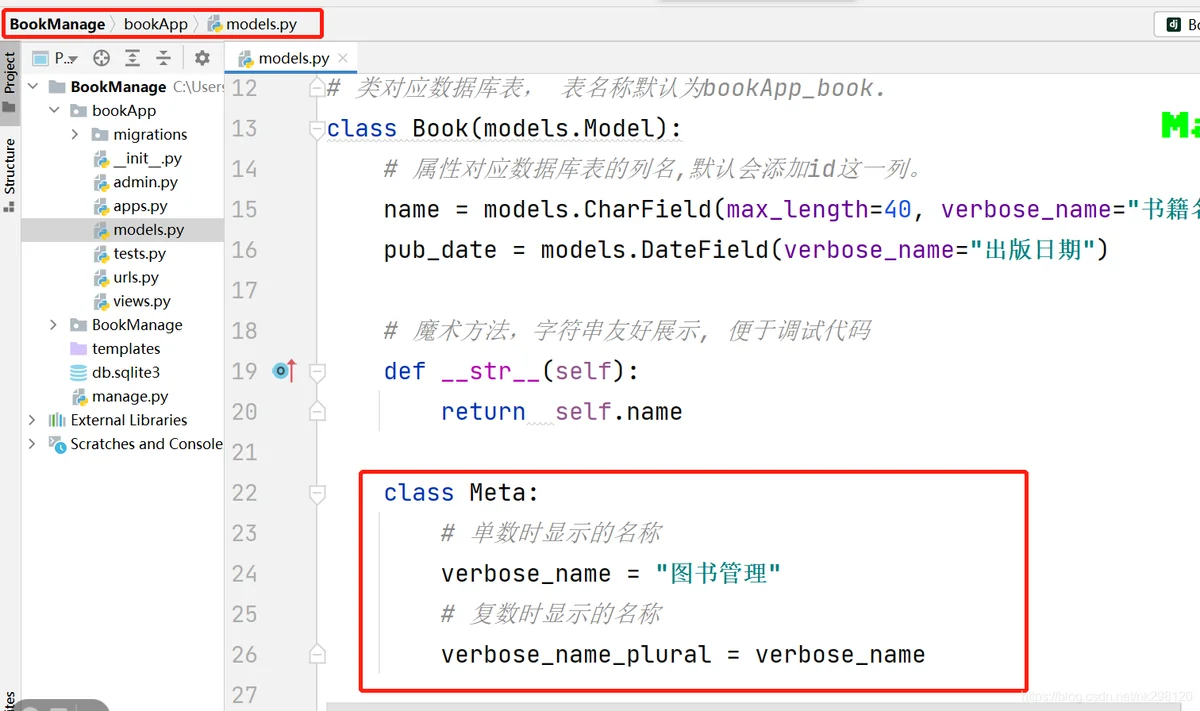
Task: Select db.sqlite3 in the project tree
Action: coord(123,372)
